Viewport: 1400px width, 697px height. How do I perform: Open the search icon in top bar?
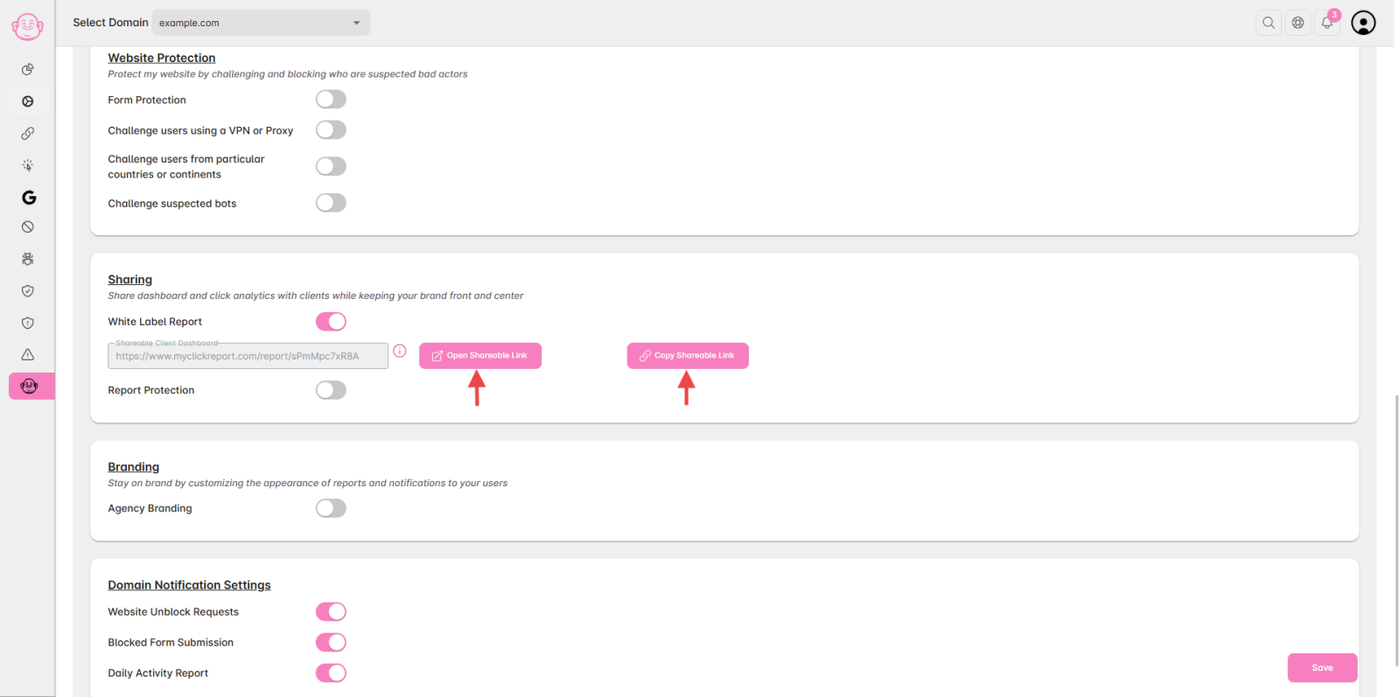point(1268,22)
